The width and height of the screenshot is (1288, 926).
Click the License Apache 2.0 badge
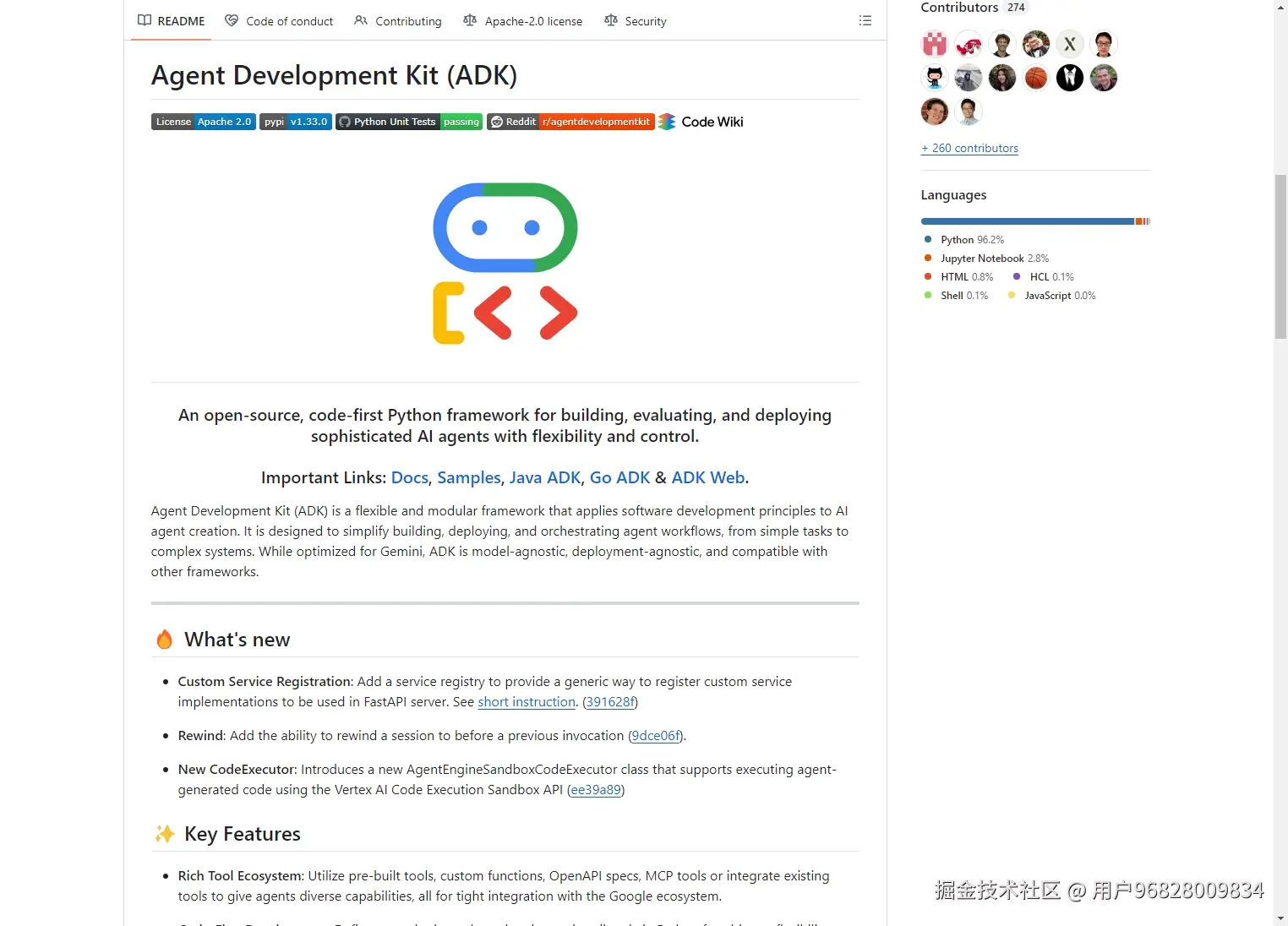pyautogui.click(x=204, y=122)
